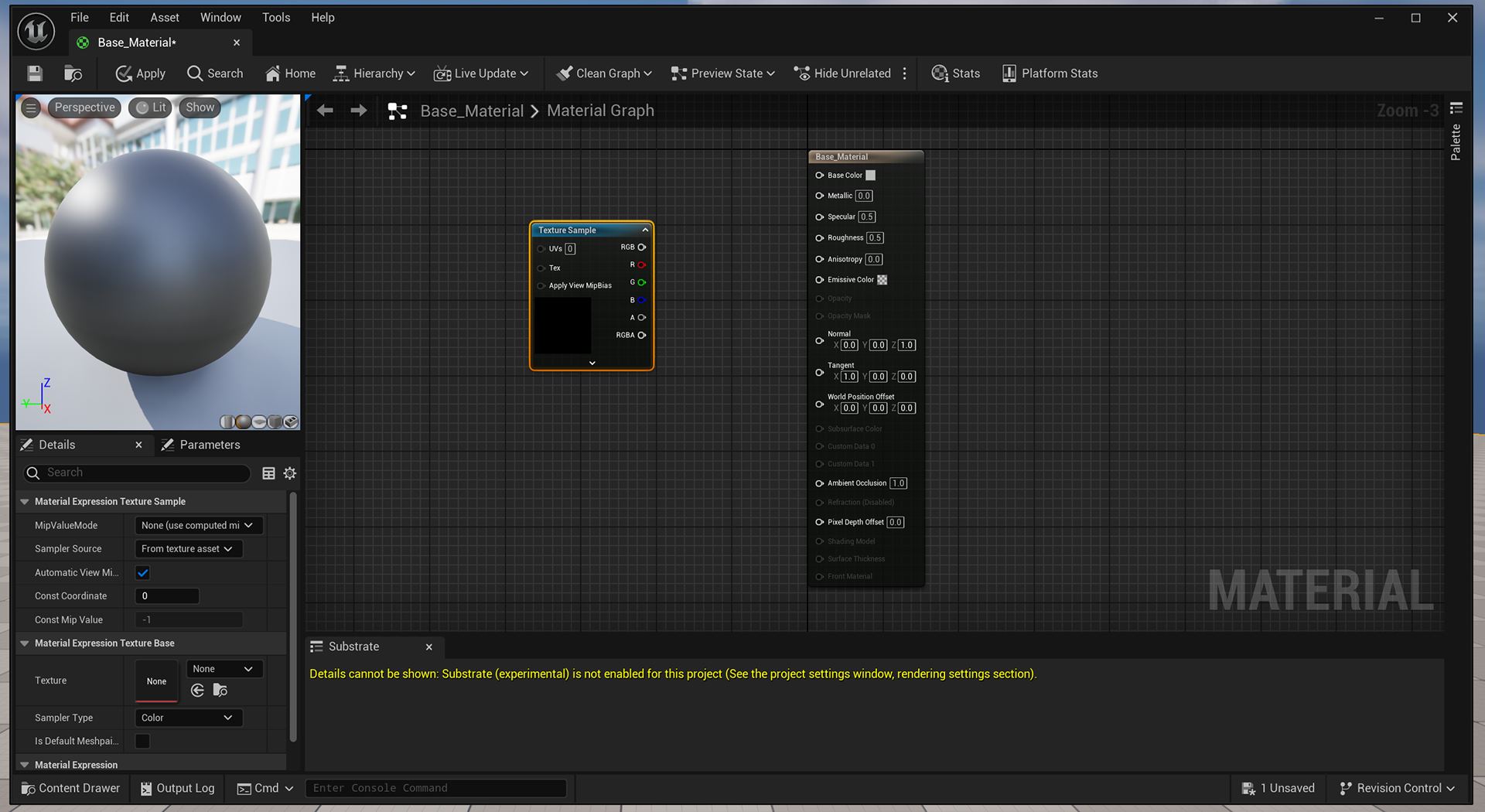Click the Platform Stats icon
The image size is (1485, 812).
click(1009, 73)
